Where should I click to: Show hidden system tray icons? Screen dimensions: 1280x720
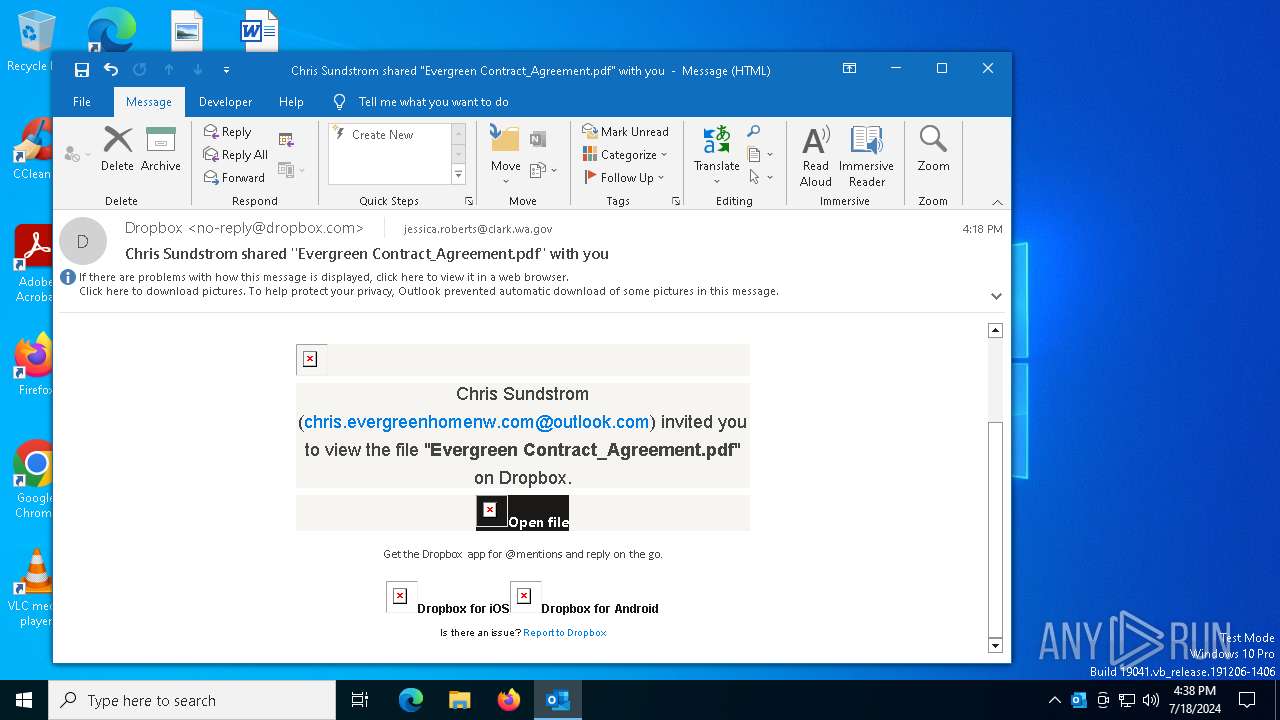click(x=1054, y=700)
